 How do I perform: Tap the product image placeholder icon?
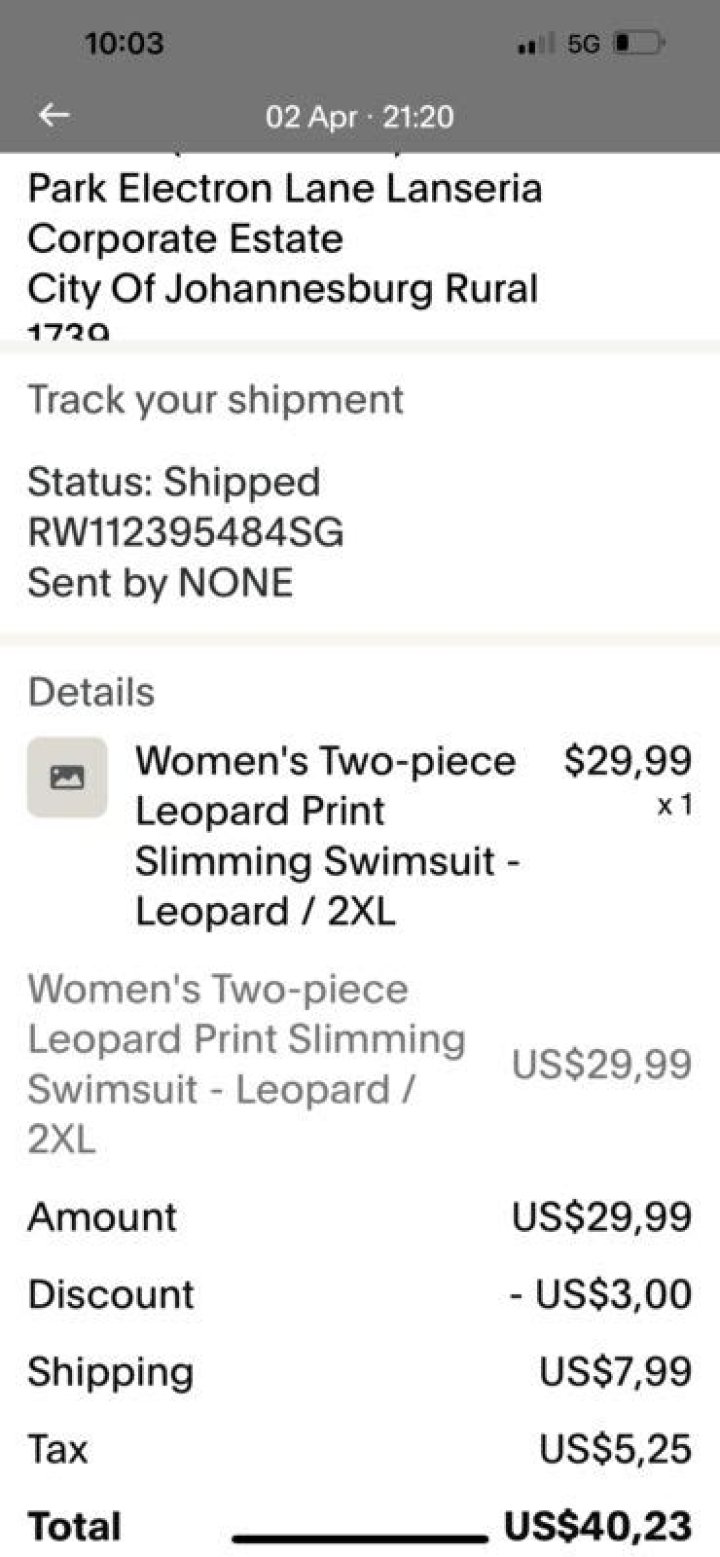[x=67, y=777]
